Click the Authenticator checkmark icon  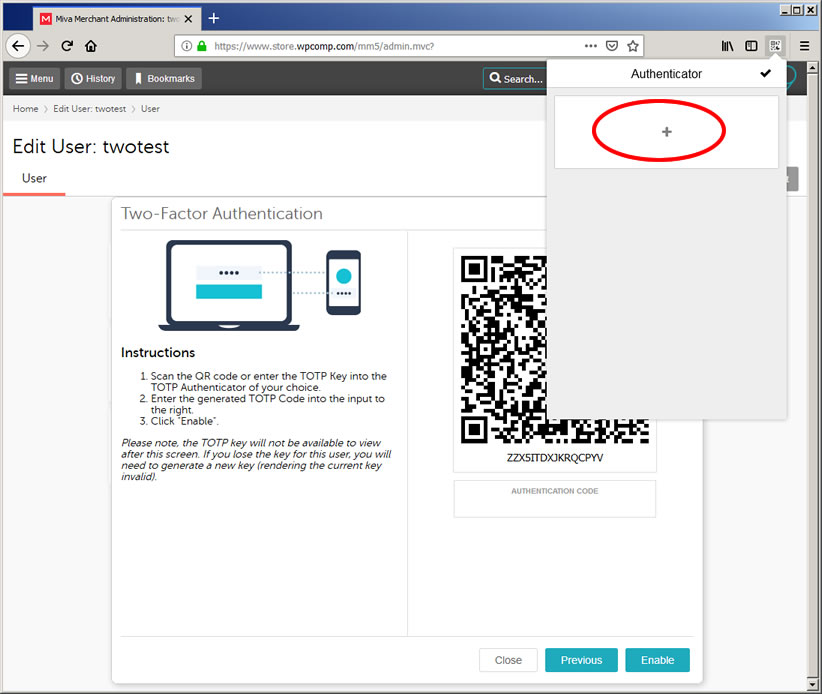(x=766, y=74)
